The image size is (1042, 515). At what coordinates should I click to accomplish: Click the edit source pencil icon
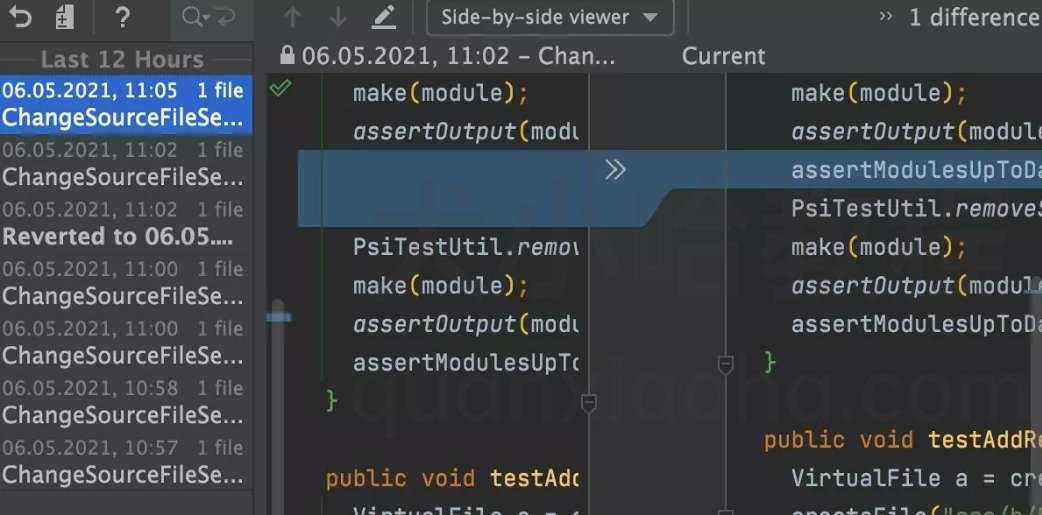(x=383, y=17)
